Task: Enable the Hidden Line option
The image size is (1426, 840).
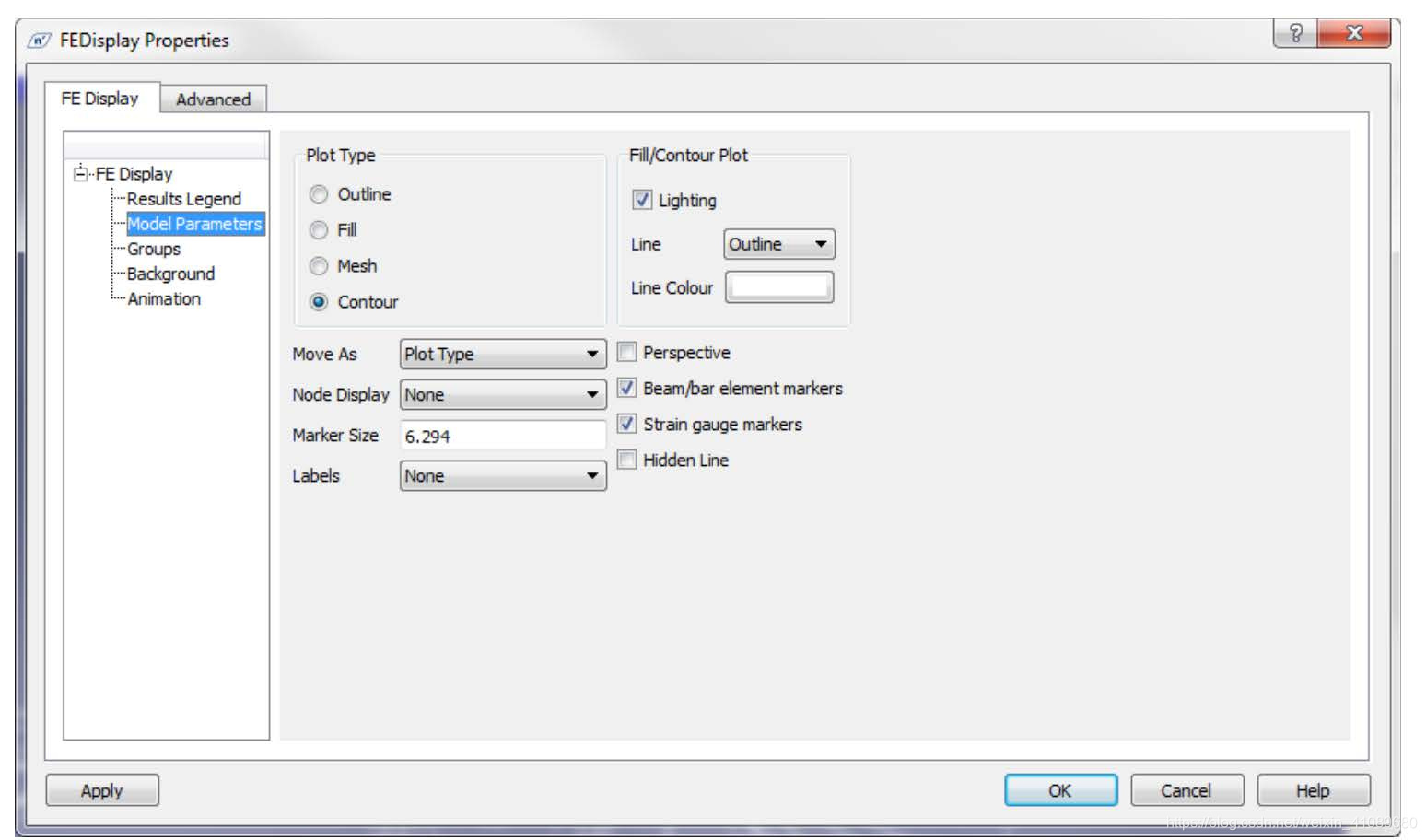Action: pos(626,460)
